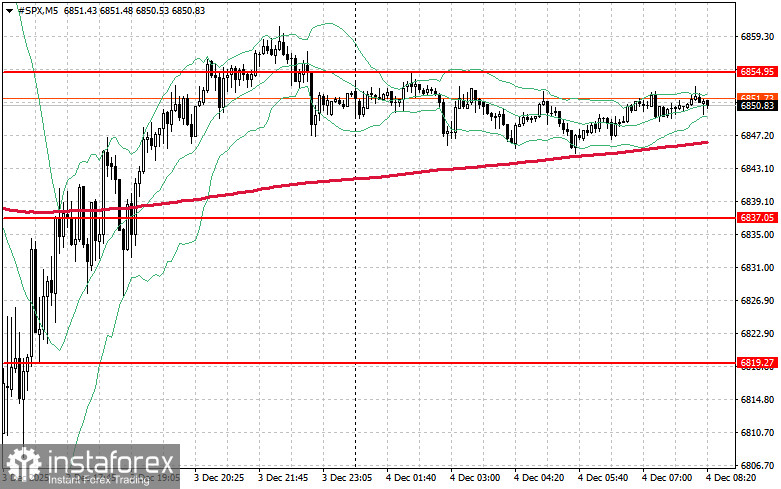Select the 6850.83 current price label
Screen dimensions: 781x489
pos(757,106)
